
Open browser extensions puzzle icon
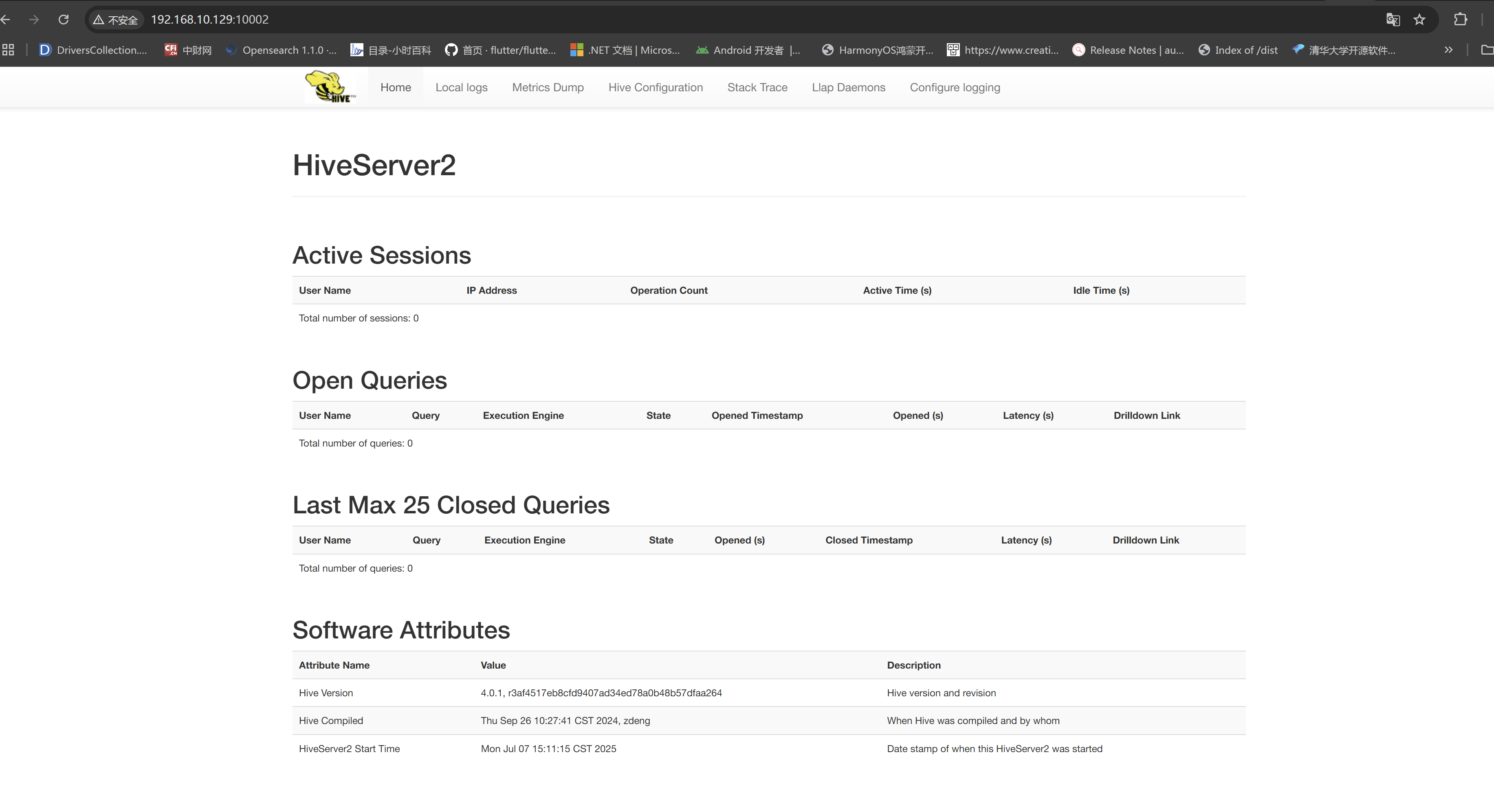tap(1460, 20)
